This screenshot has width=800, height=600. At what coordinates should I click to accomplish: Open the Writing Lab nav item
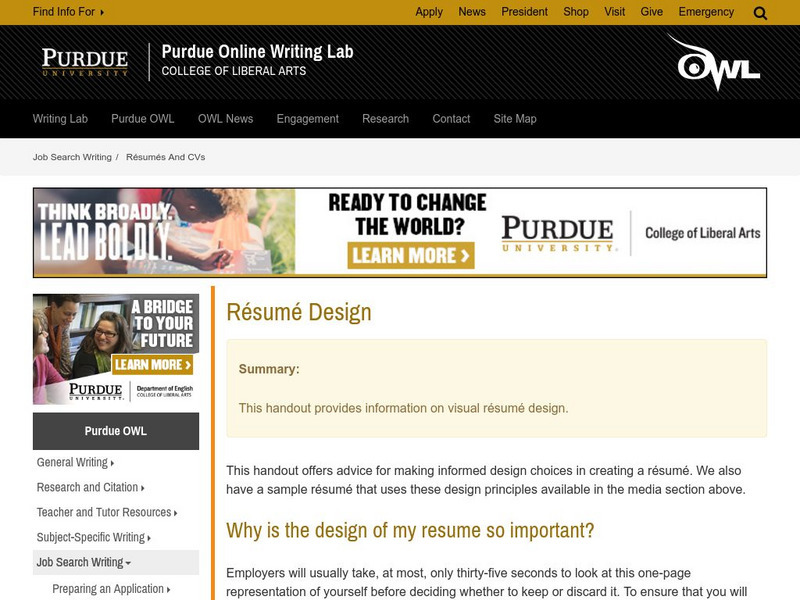click(x=60, y=118)
